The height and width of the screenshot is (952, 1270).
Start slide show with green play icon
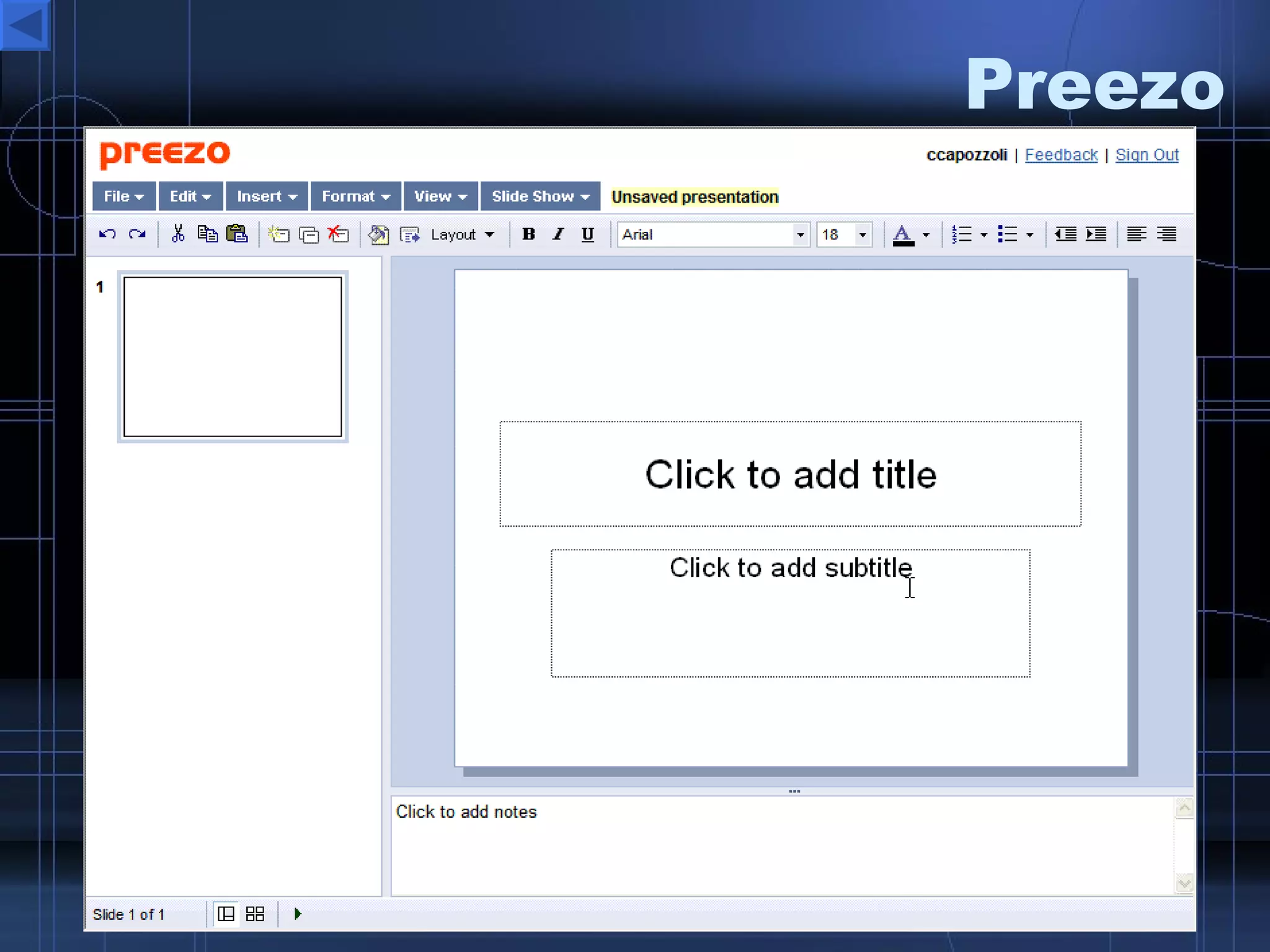[x=298, y=914]
